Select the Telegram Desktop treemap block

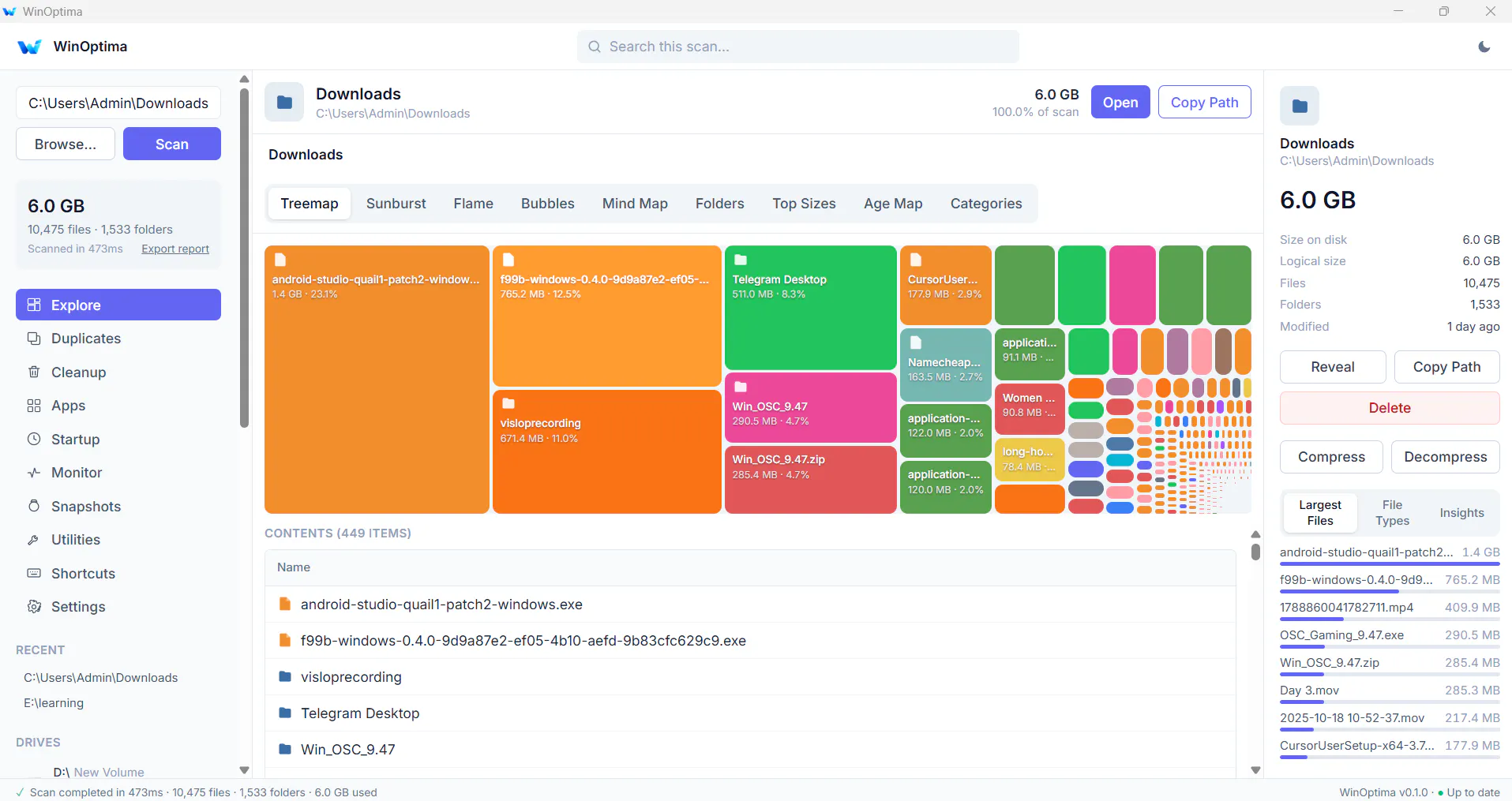pos(810,308)
